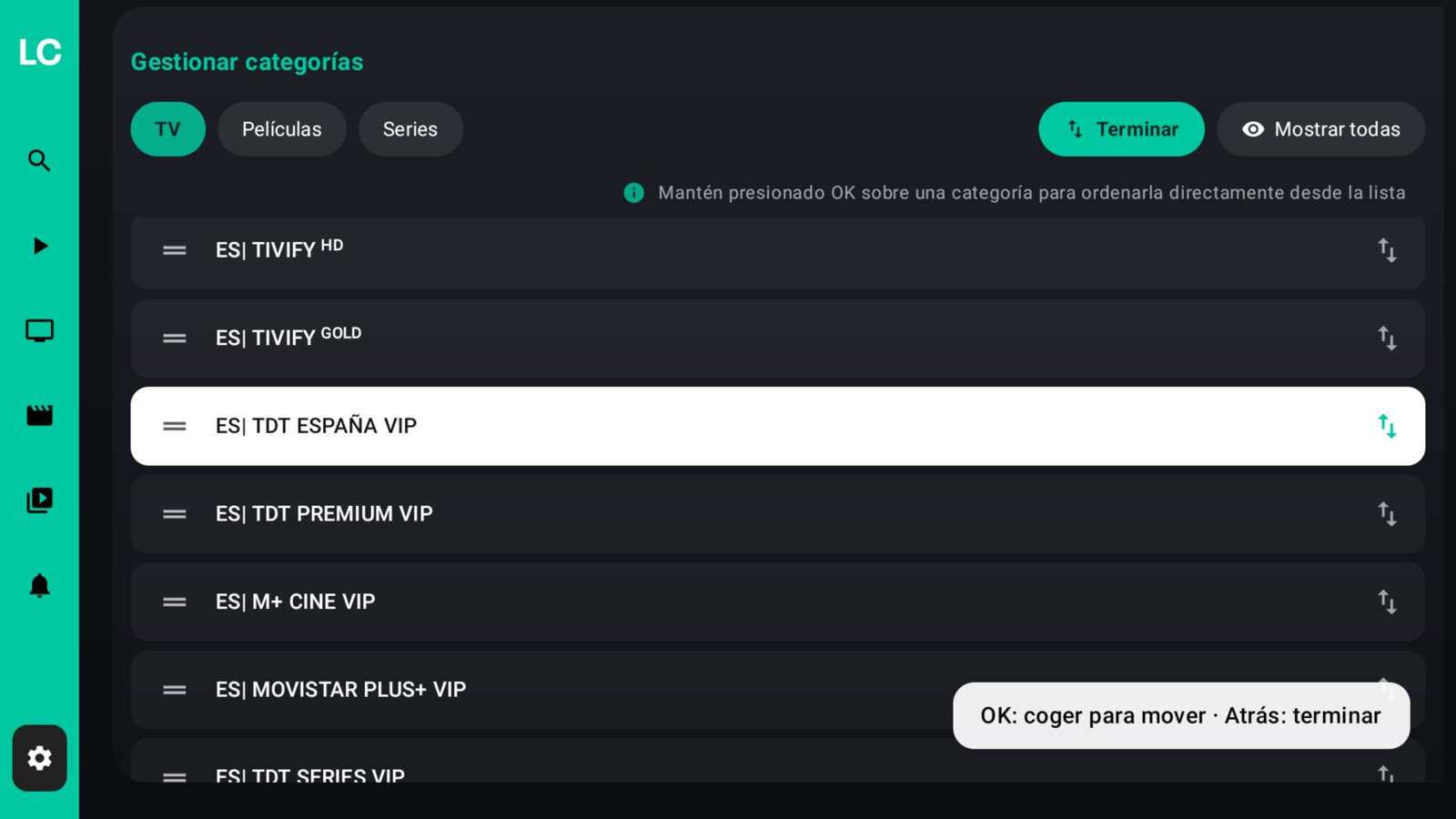Open the settings gear icon
The width and height of the screenshot is (1456, 819).
pyautogui.click(x=39, y=758)
